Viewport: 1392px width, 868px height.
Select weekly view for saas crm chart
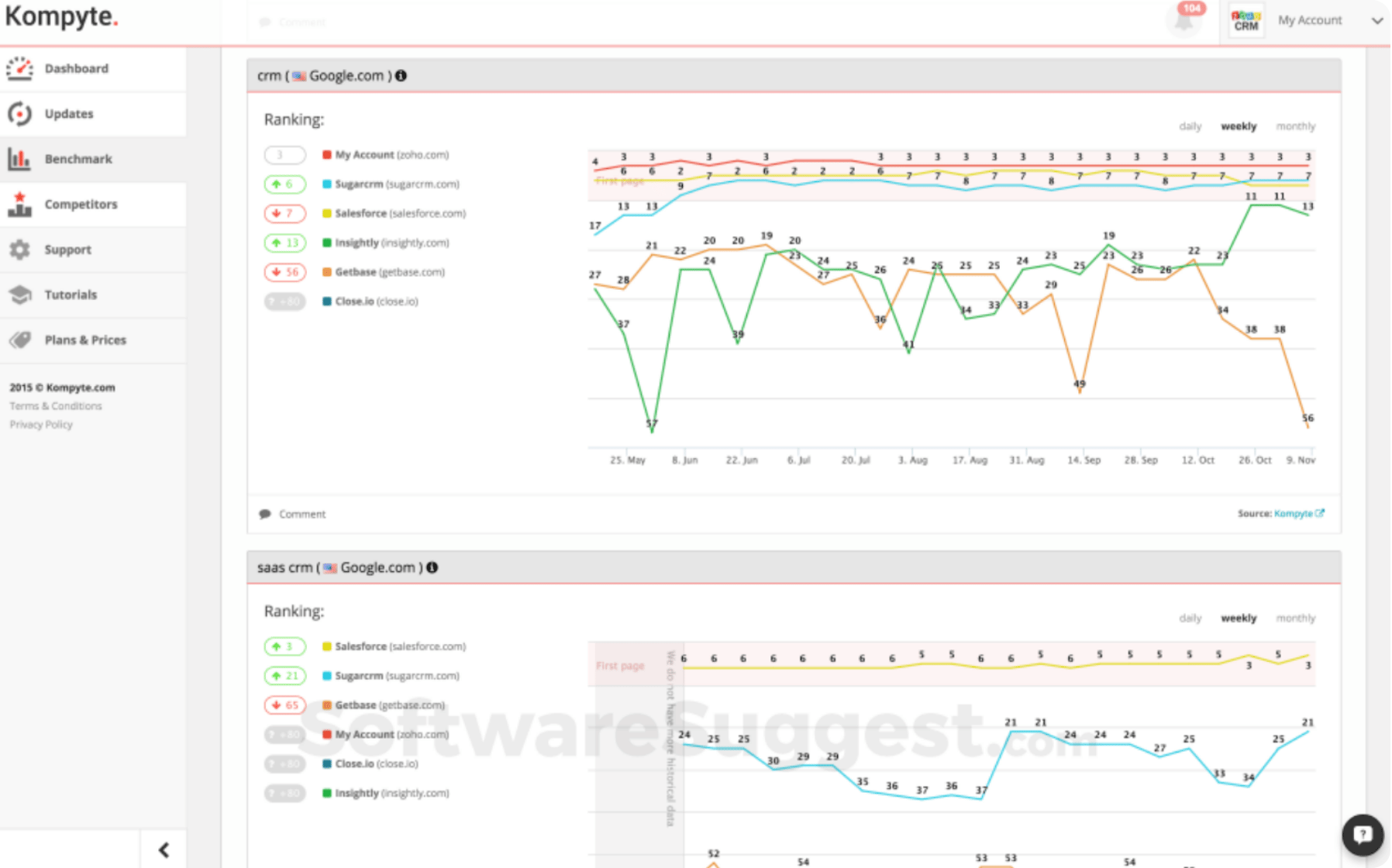tap(1238, 618)
